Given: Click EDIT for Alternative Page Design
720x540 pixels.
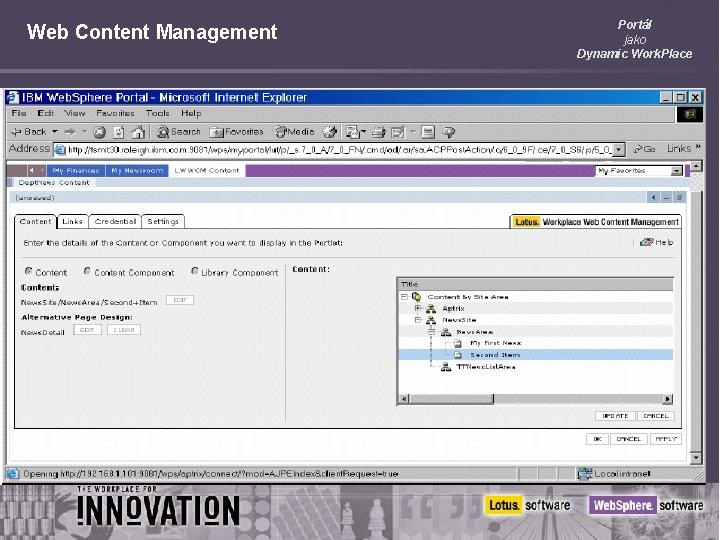Looking at the screenshot, I should point(87,330).
